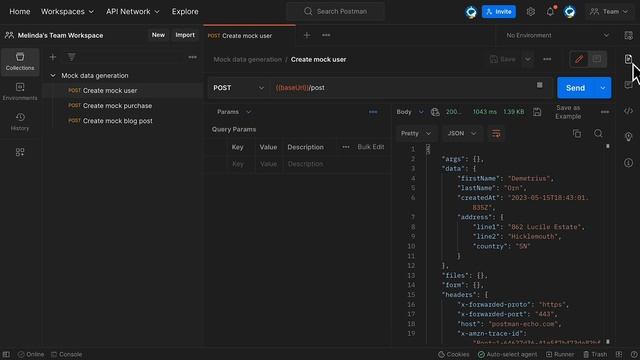Open the Send button dropdown arrow
The height and width of the screenshot is (360, 640).
point(602,88)
